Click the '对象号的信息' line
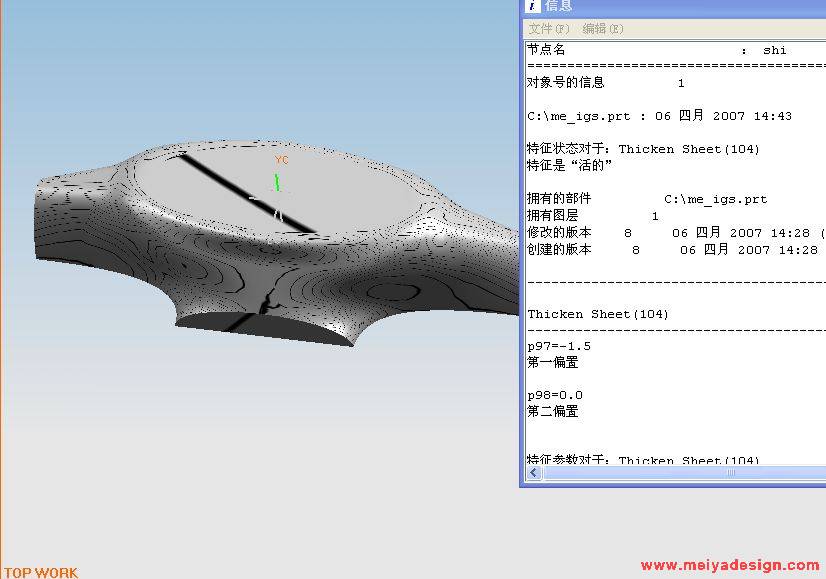The image size is (826, 579). coord(606,83)
